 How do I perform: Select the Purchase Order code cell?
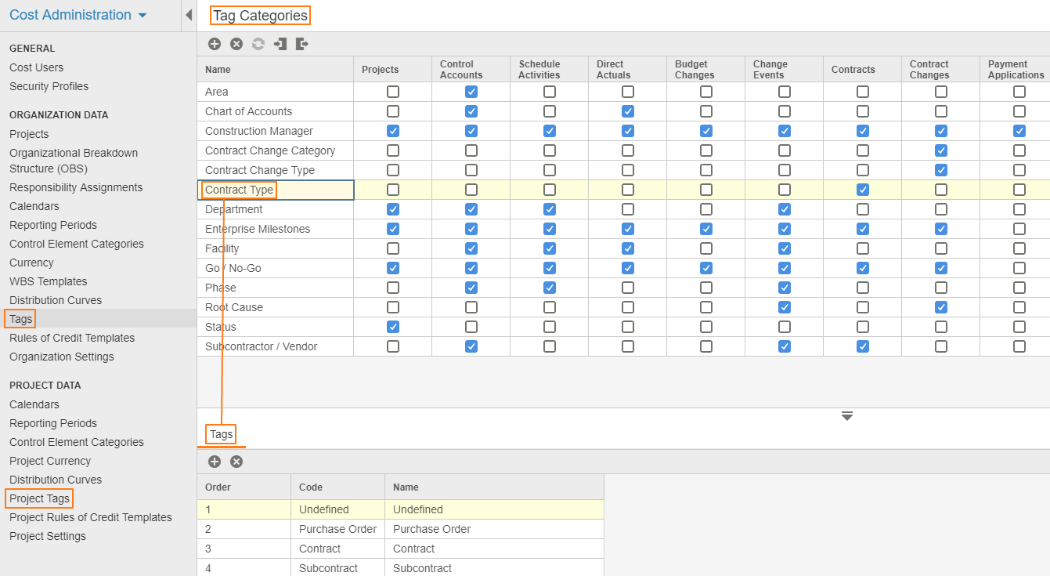(338, 529)
